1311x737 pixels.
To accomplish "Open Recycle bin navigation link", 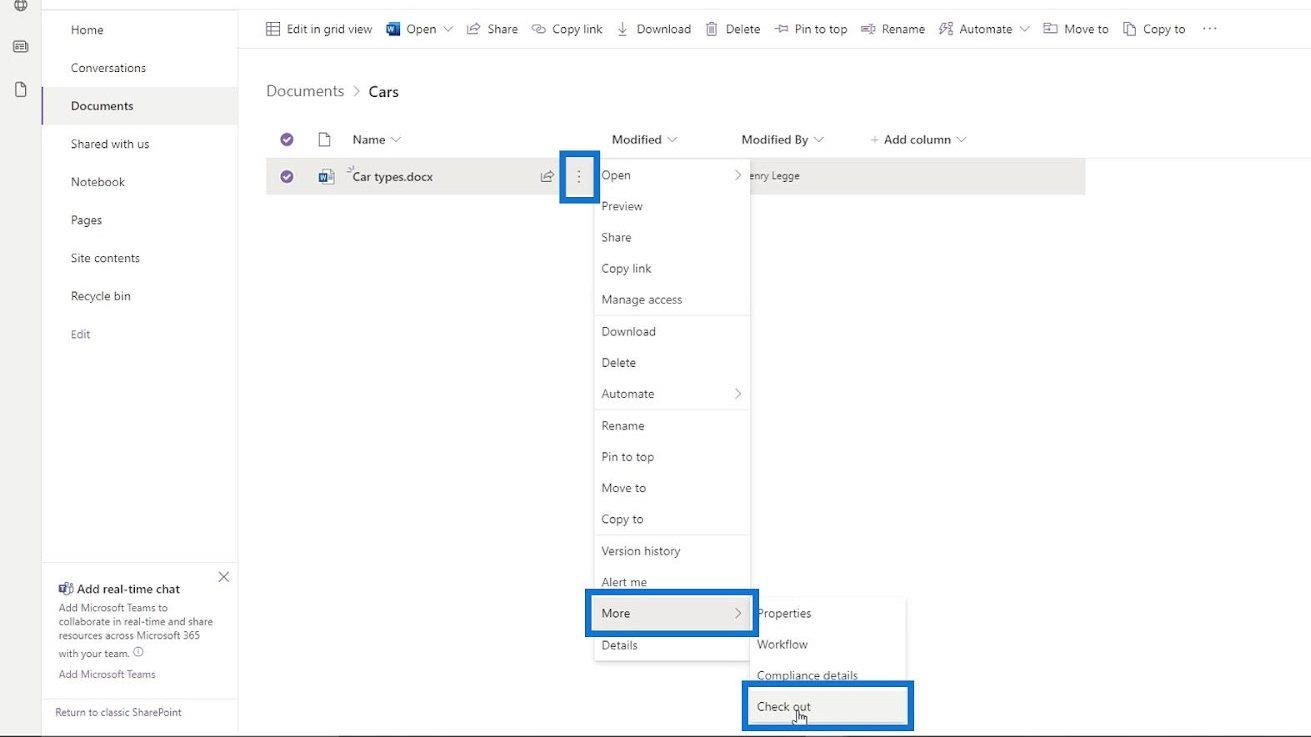I will [x=101, y=296].
